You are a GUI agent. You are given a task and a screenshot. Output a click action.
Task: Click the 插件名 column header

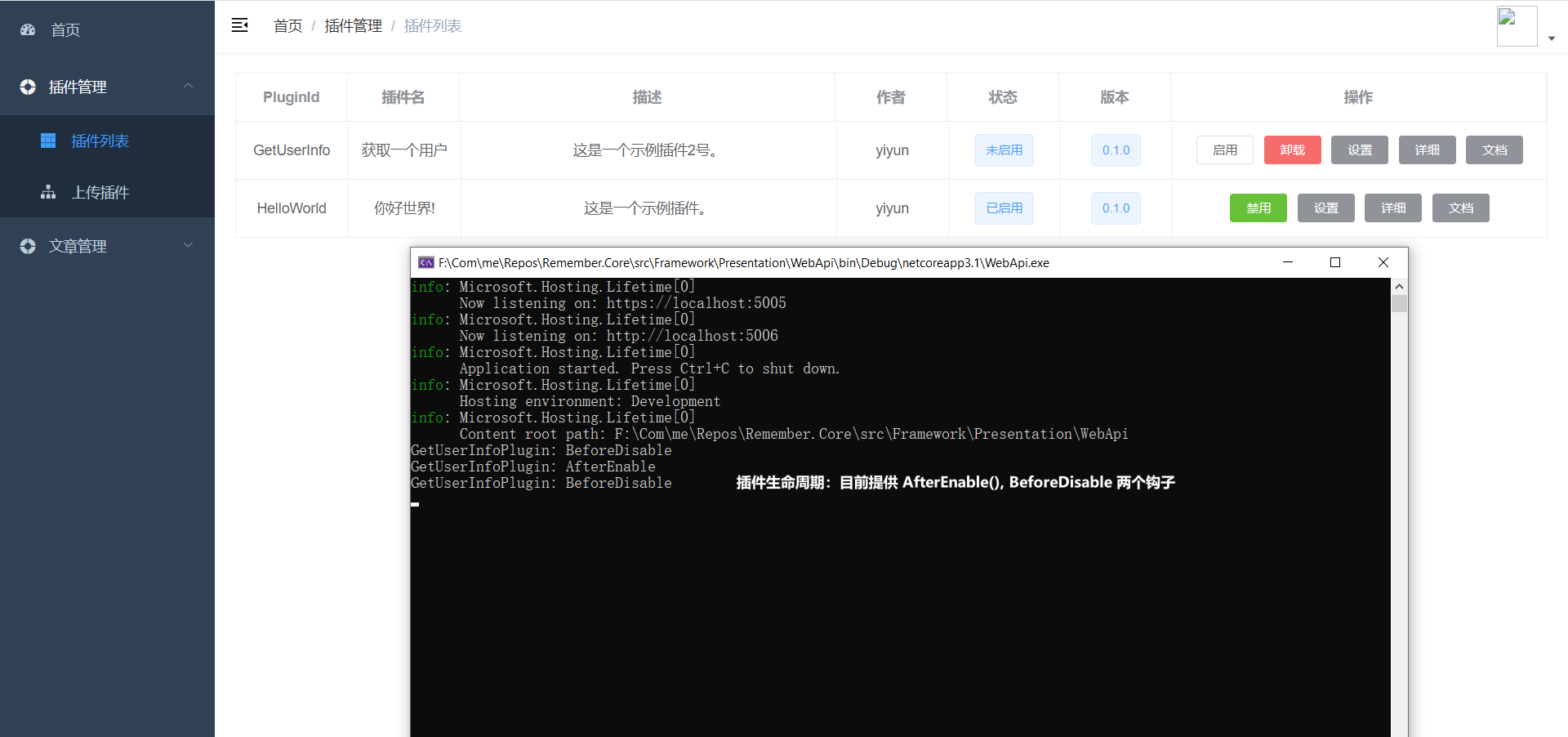403,97
